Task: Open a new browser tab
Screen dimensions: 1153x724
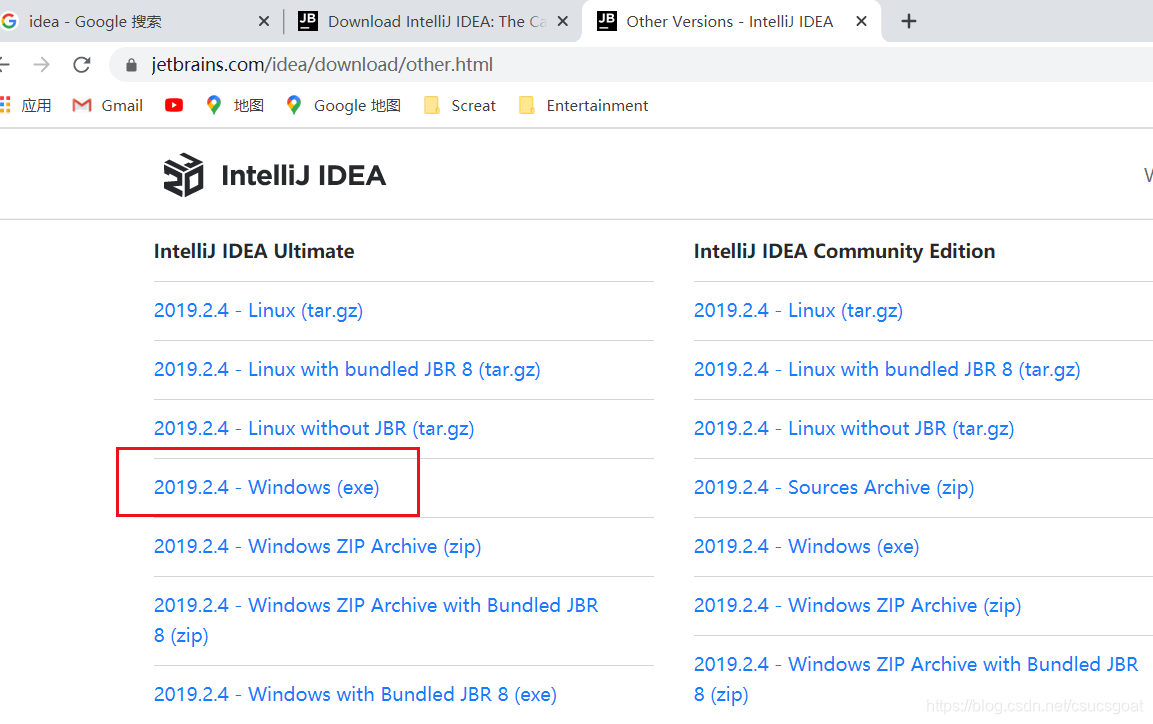Action: point(909,21)
